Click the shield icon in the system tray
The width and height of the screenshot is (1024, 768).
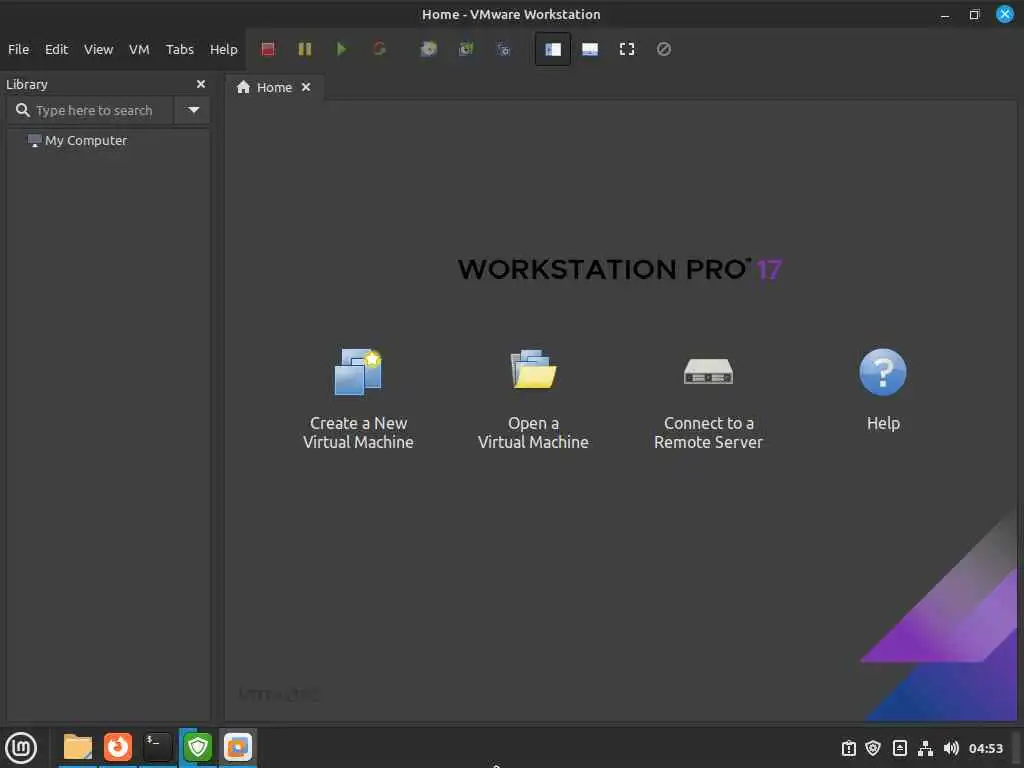873,748
